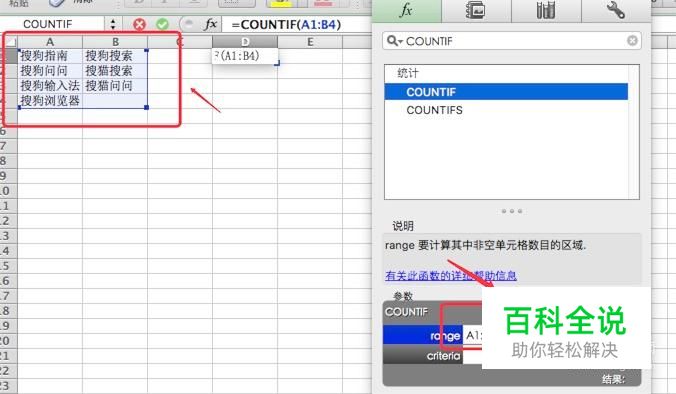Switch to the Formula Builder fx tab

[x=406, y=10]
